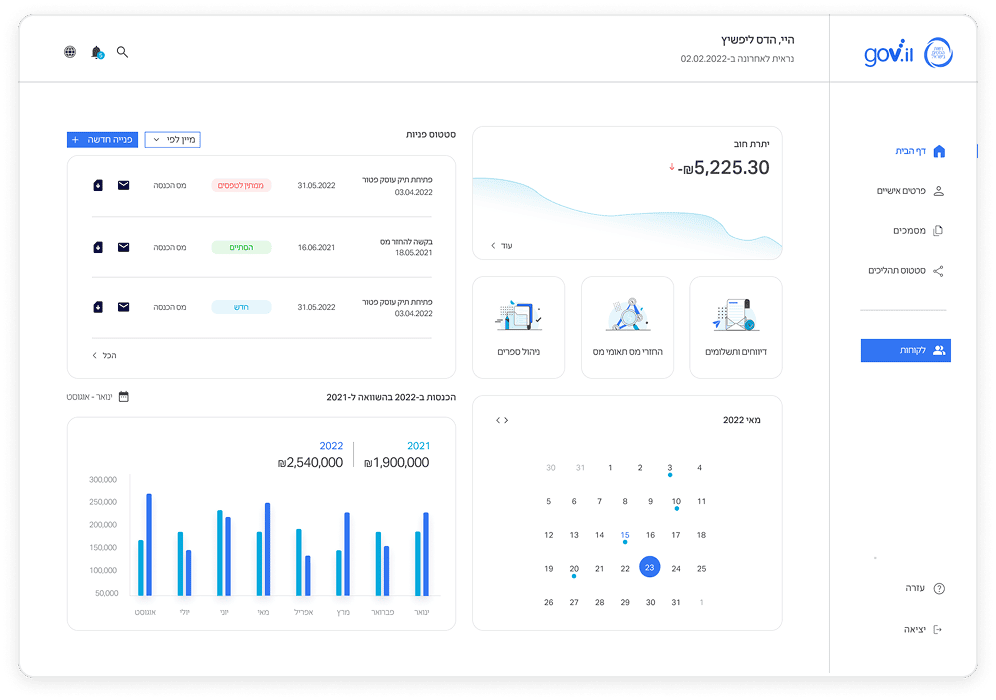The height and width of the screenshot is (700, 996).
Task: Click the documents icon in sidebar
Action: pyautogui.click(x=938, y=231)
